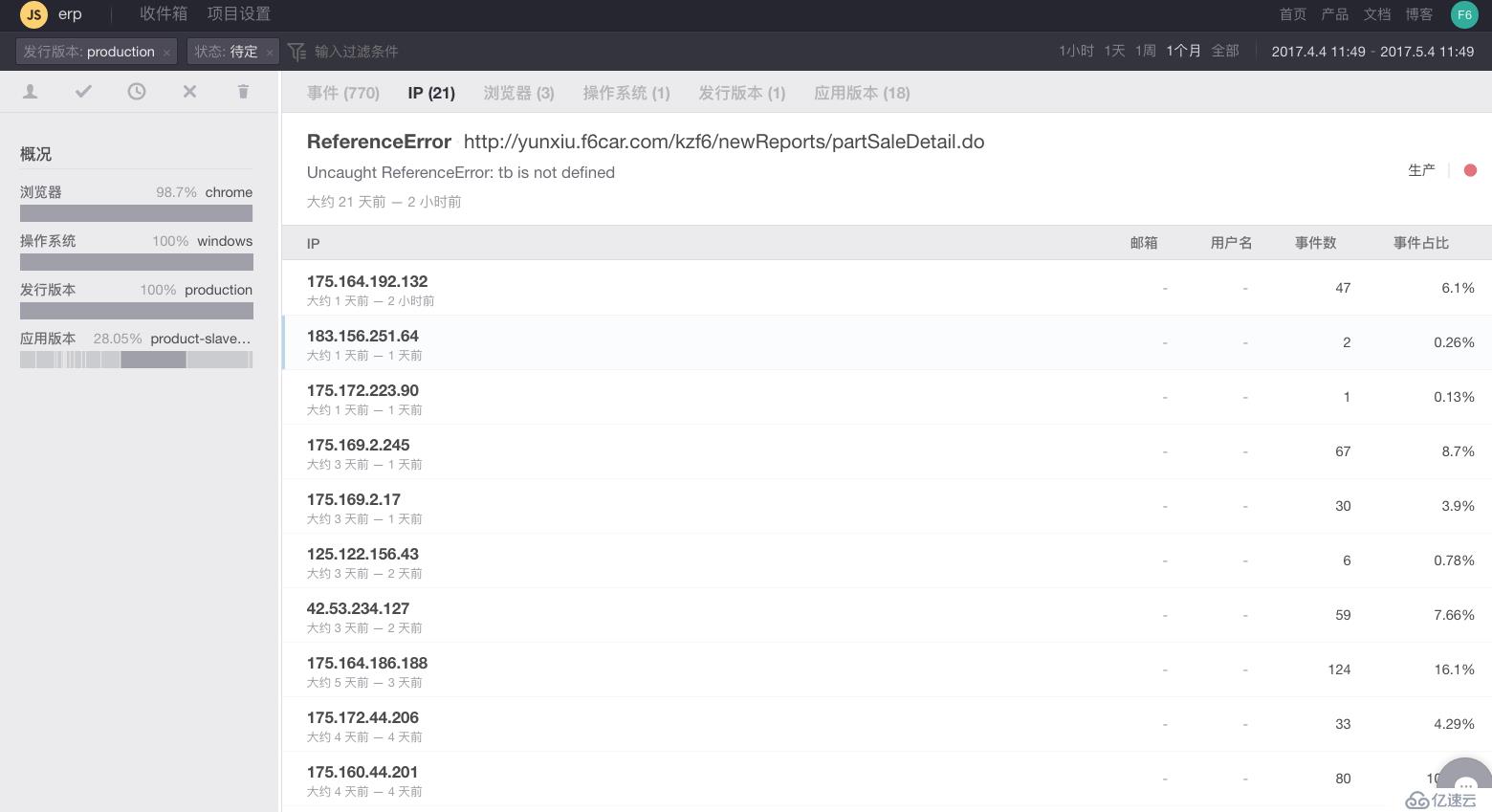Open the chat bubble widget
1492x812 pixels.
tap(1464, 784)
